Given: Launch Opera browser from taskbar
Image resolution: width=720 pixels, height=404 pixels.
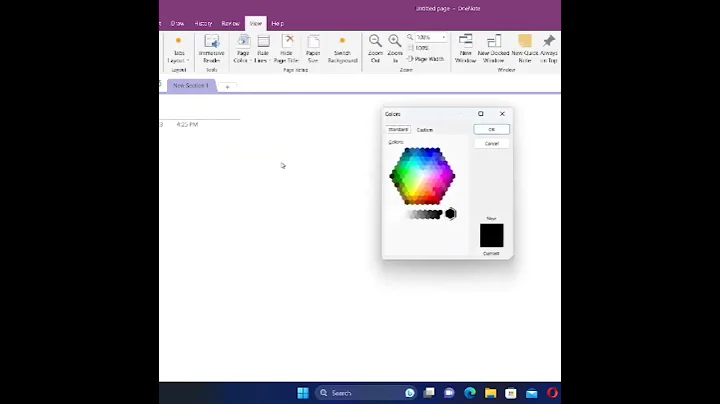Looking at the screenshot, I should (x=552, y=393).
